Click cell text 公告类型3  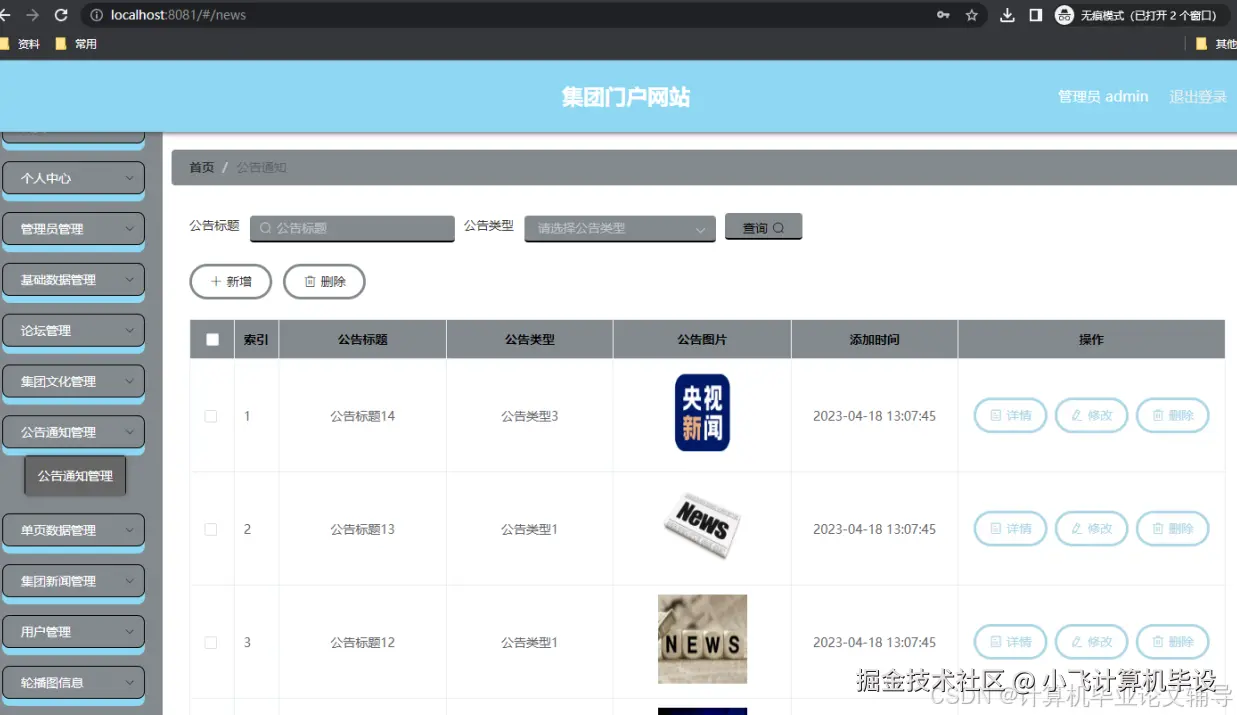(530, 416)
